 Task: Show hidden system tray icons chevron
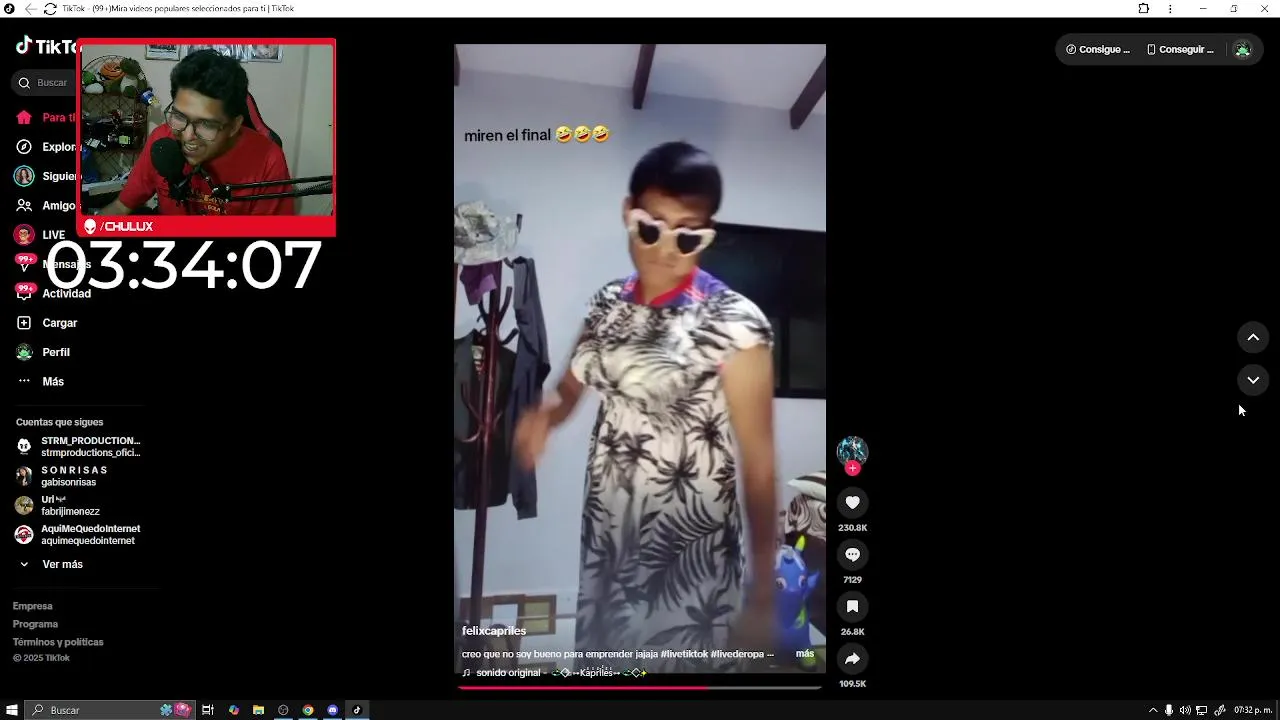[1153, 711]
